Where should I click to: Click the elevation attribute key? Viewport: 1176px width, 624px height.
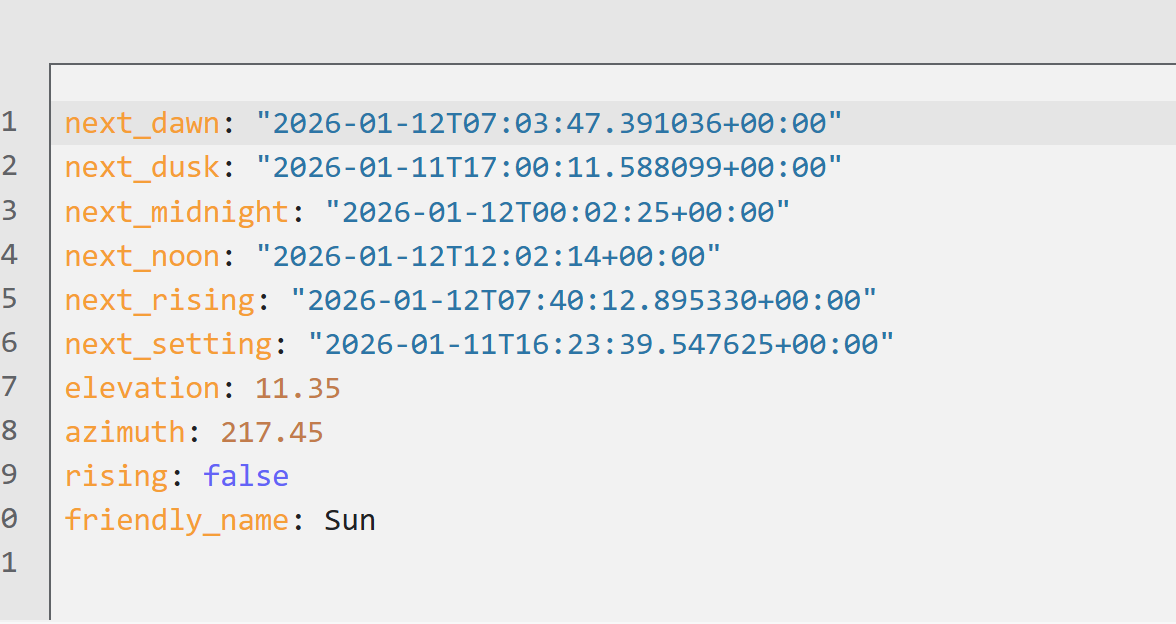coord(142,388)
